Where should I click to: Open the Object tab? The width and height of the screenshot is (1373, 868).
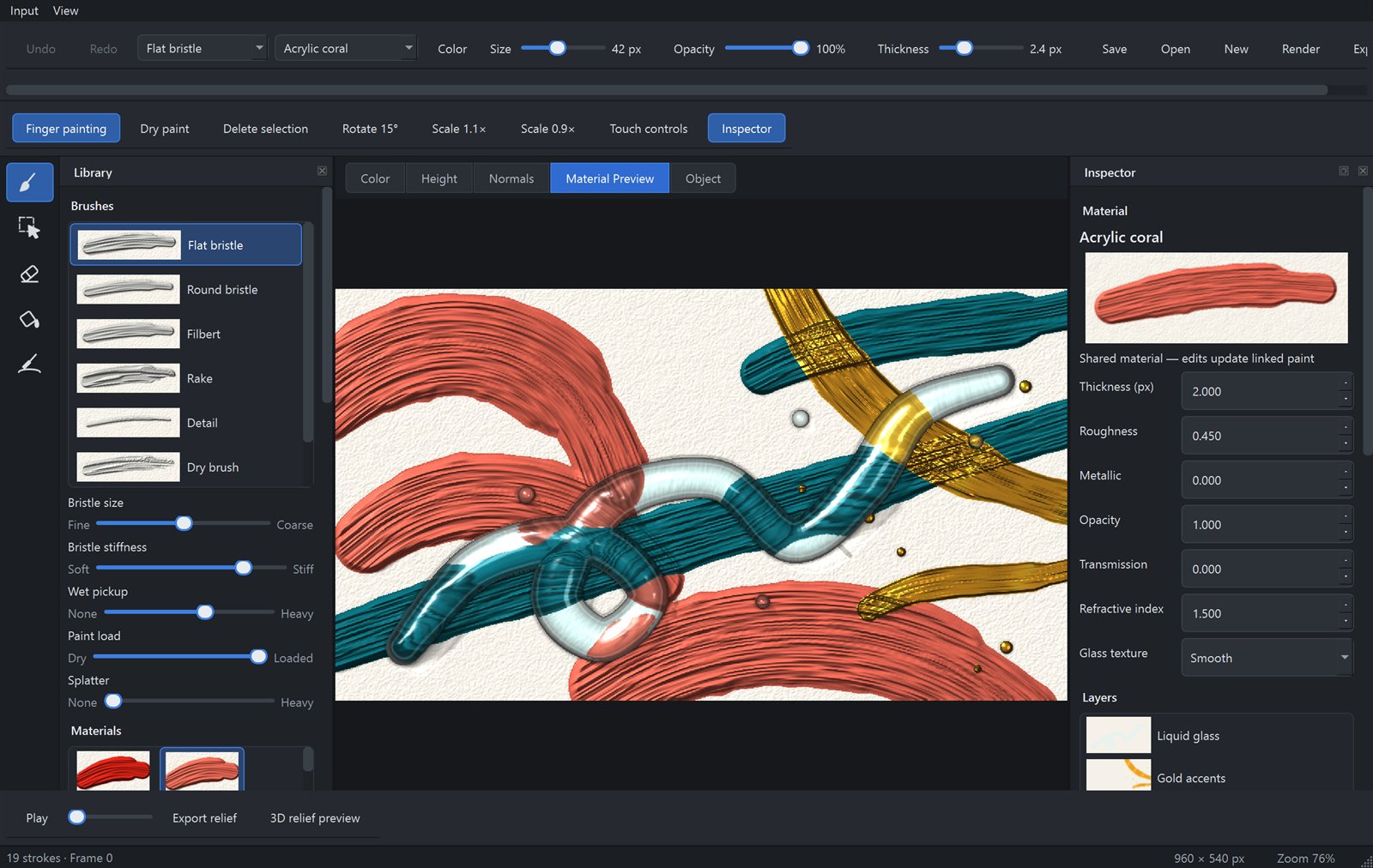click(703, 178)
